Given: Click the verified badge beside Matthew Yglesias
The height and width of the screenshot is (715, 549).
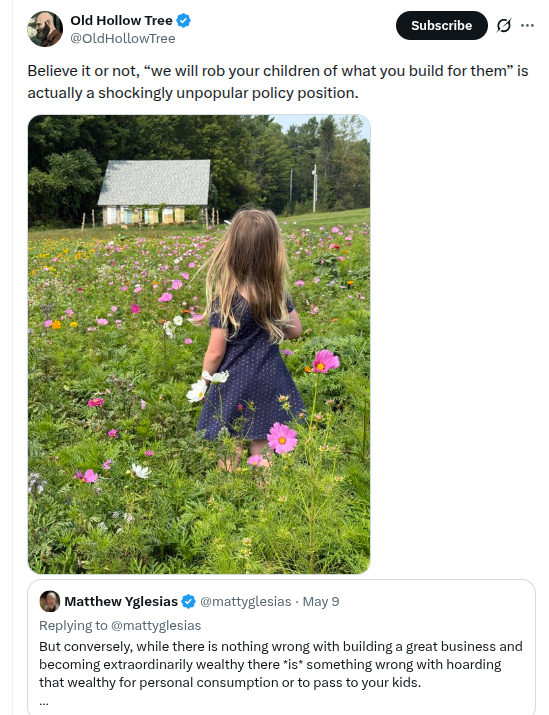Looking at the screenshot, I should tap(188, 601).
